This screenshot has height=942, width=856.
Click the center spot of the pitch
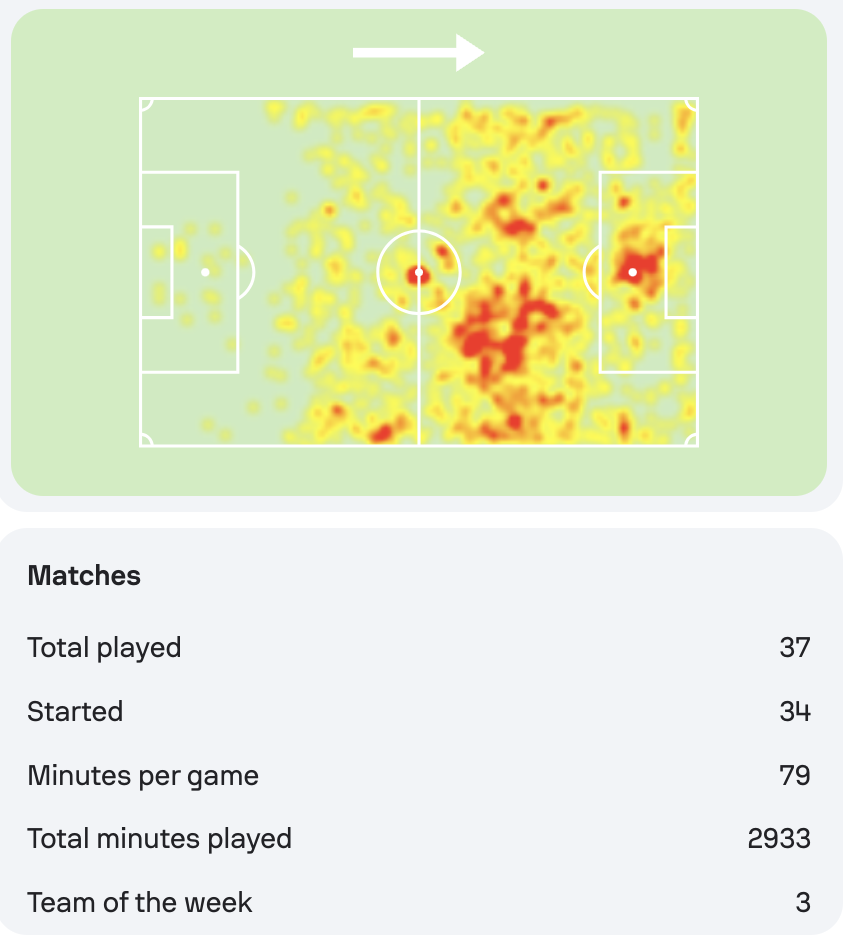tap(419, 273)
